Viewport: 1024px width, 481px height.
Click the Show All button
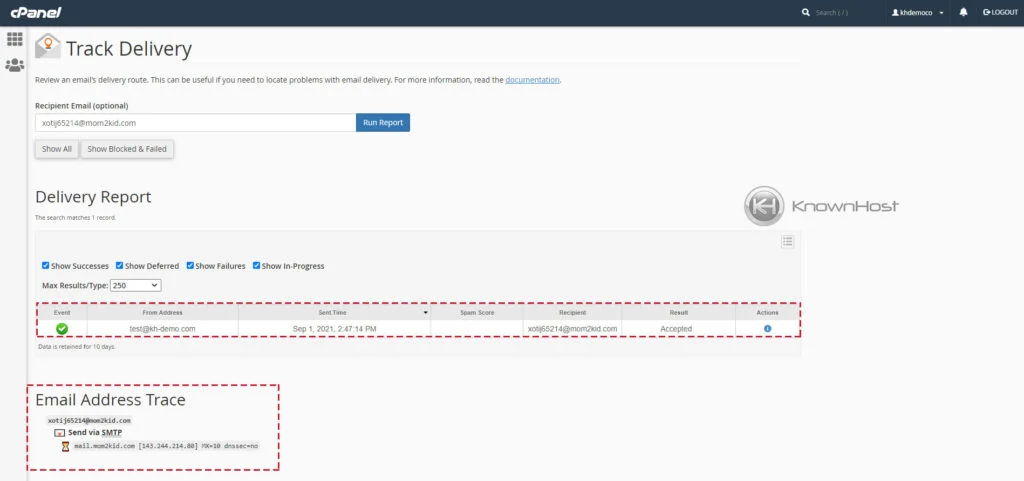pos(57,149)
